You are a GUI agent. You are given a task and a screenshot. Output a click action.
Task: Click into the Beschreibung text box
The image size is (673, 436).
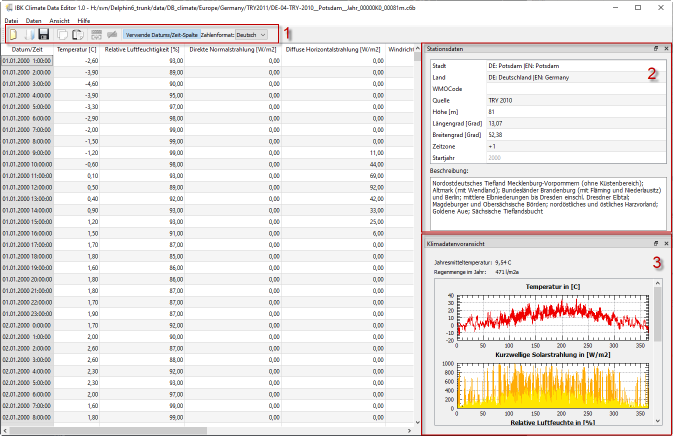(x=548, y=204)
